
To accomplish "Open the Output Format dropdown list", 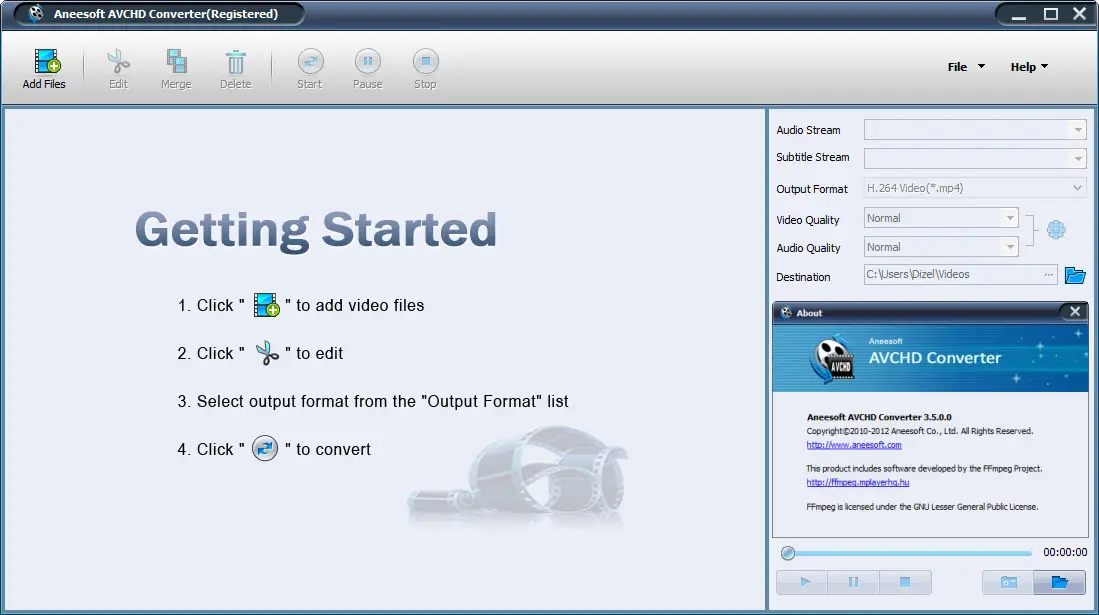I will 975,188.
